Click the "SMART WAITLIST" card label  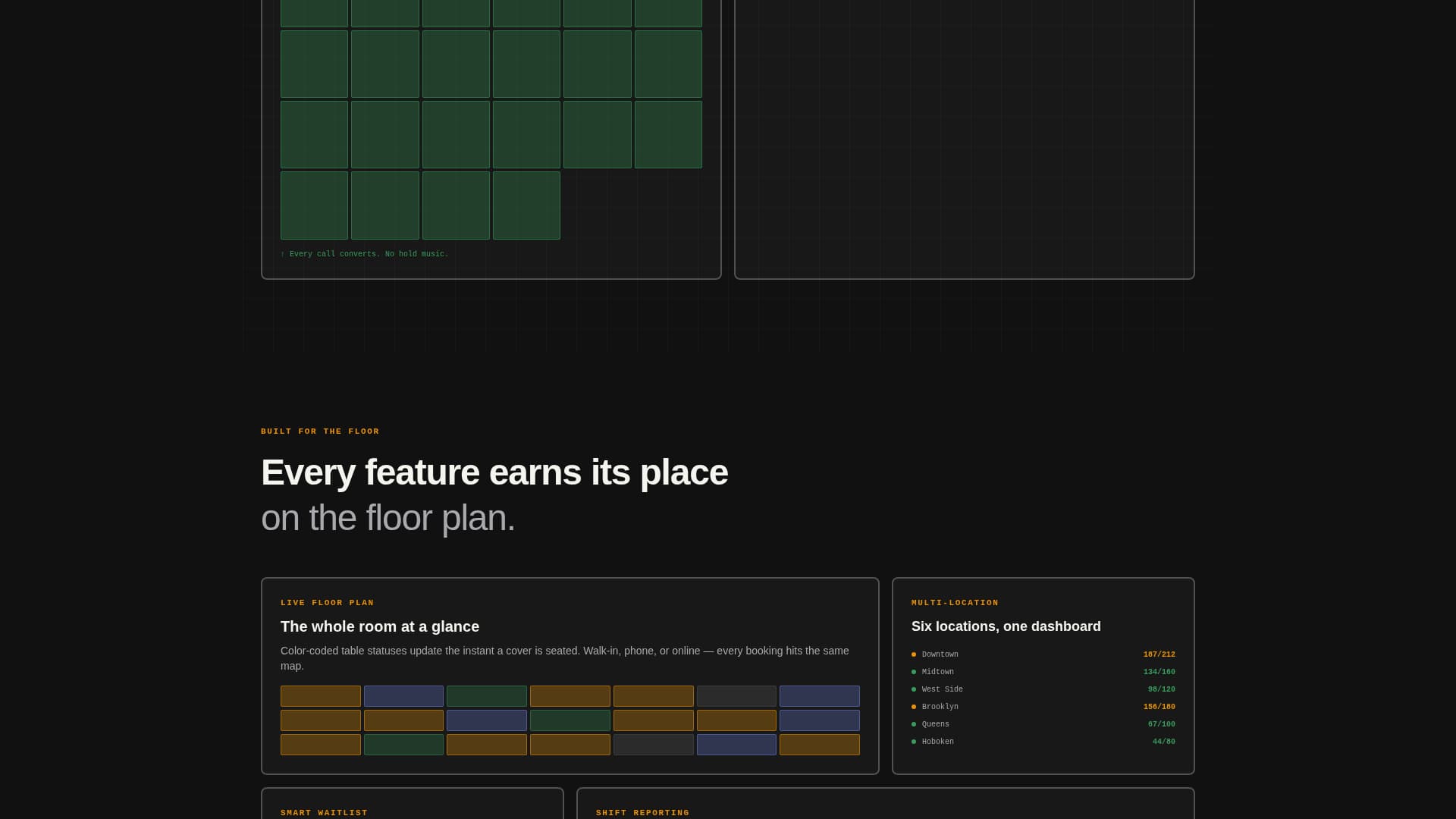click(324, 813)
